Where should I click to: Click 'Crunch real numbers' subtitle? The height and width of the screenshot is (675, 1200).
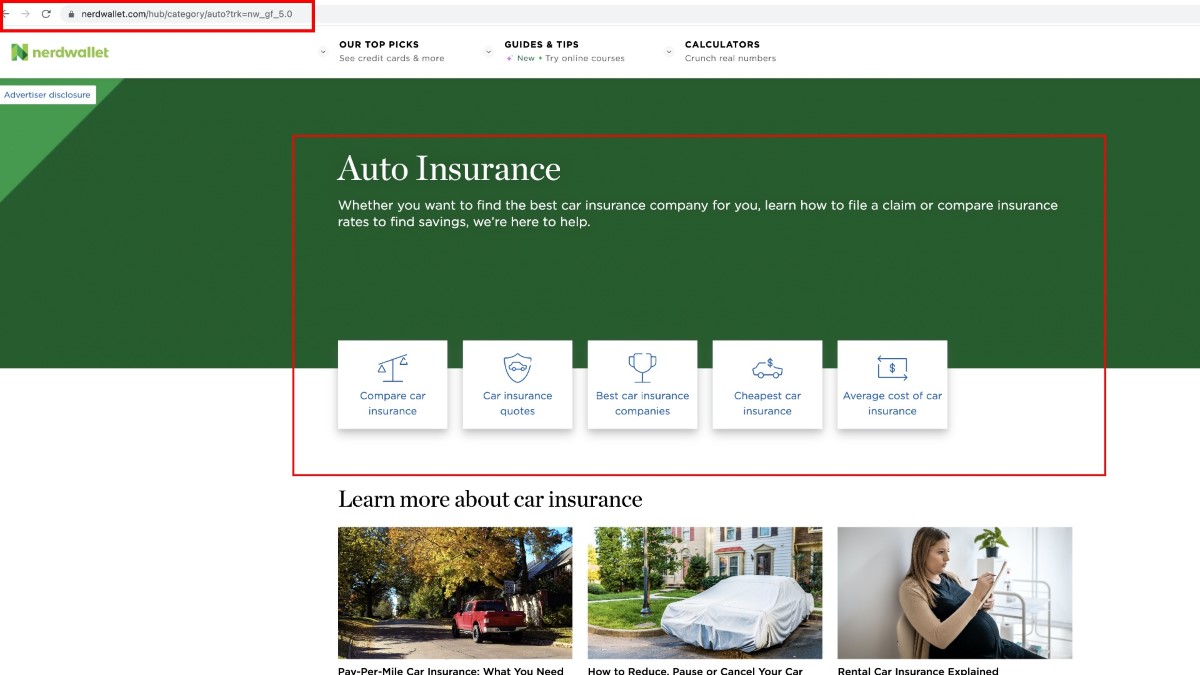[730, 59]
